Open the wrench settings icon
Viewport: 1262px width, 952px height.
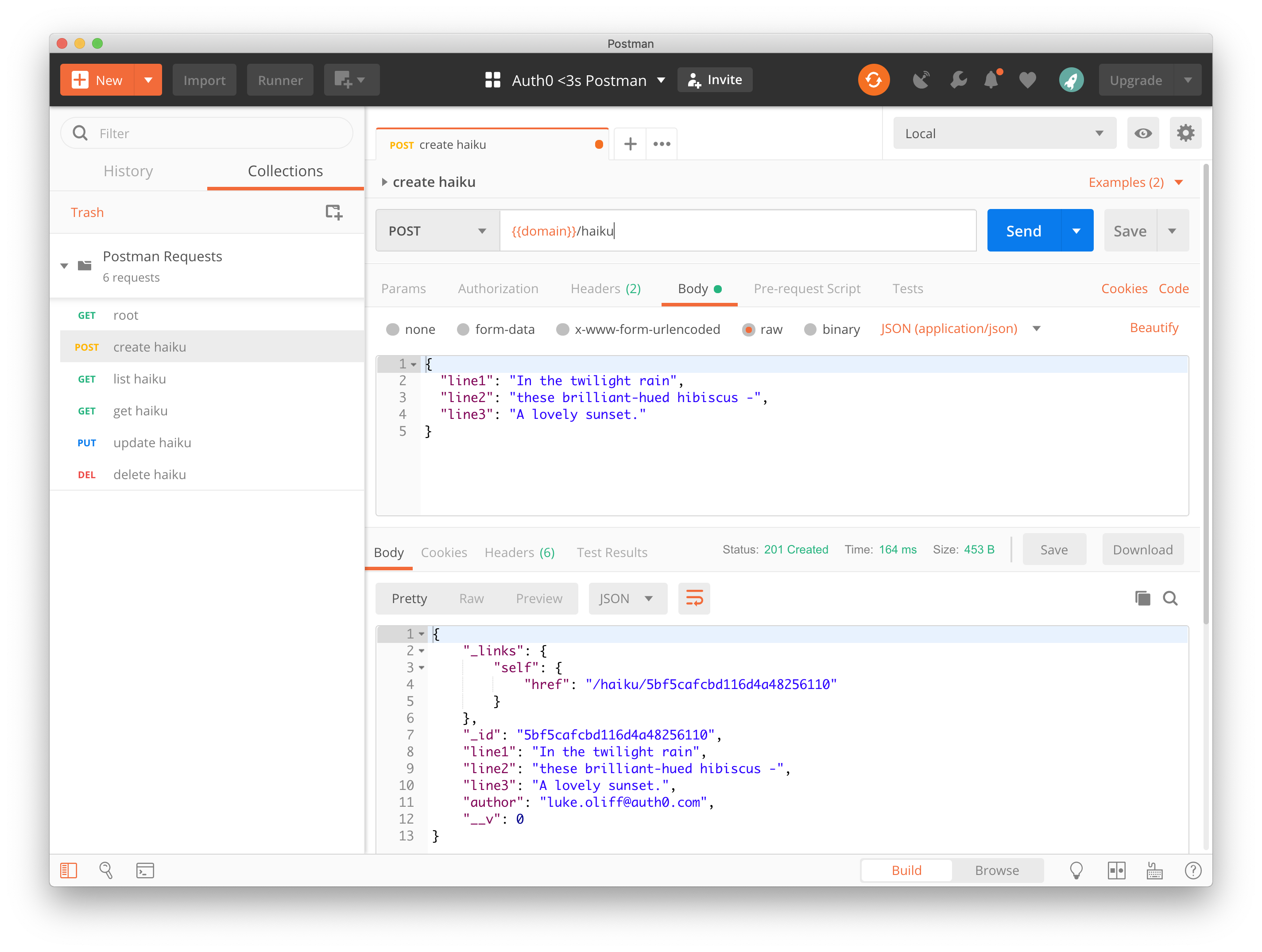tap(958, 80)
